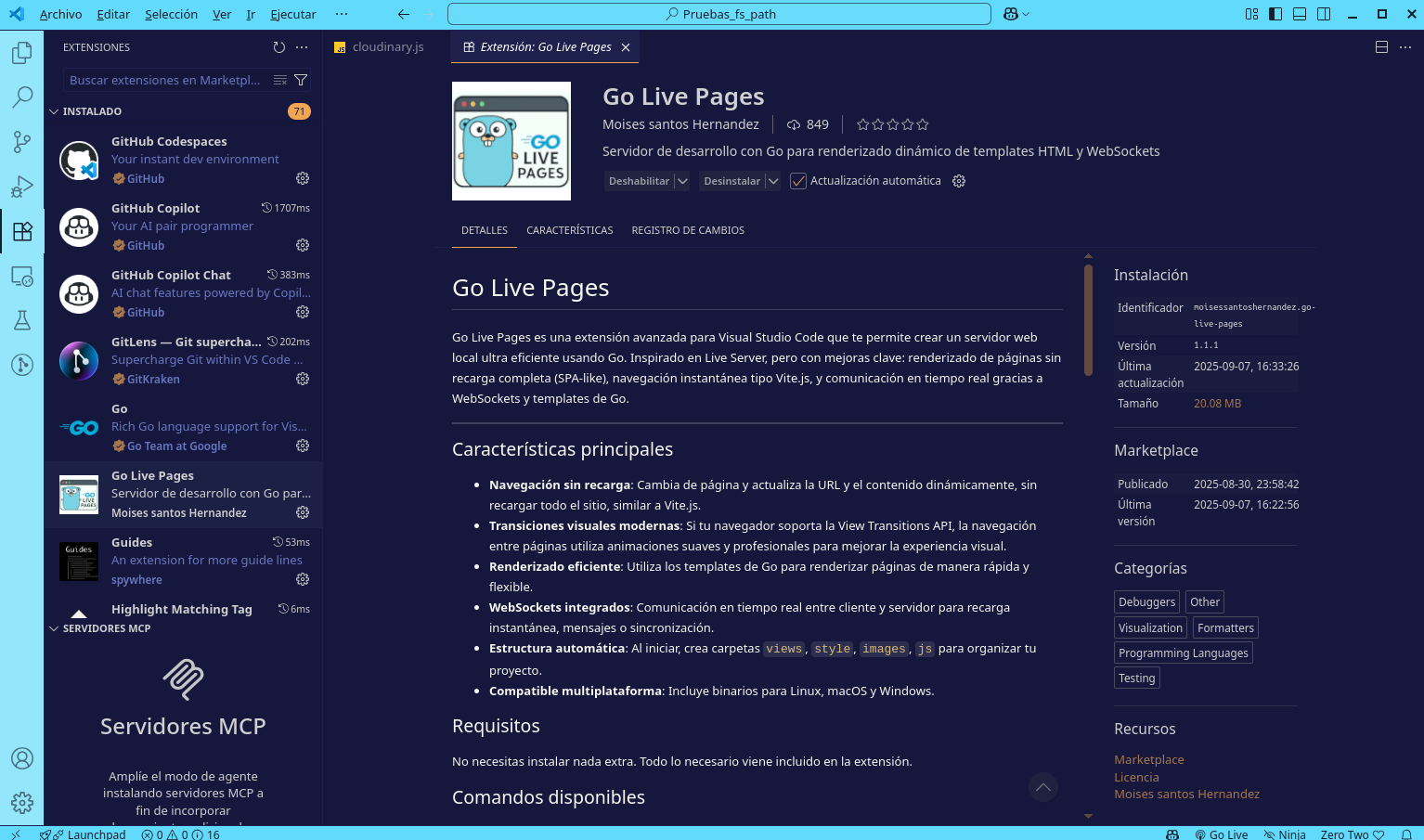Open more actions in Extensions header
The width and height of the screenshot is (1424, 840).
coord(302,47)
